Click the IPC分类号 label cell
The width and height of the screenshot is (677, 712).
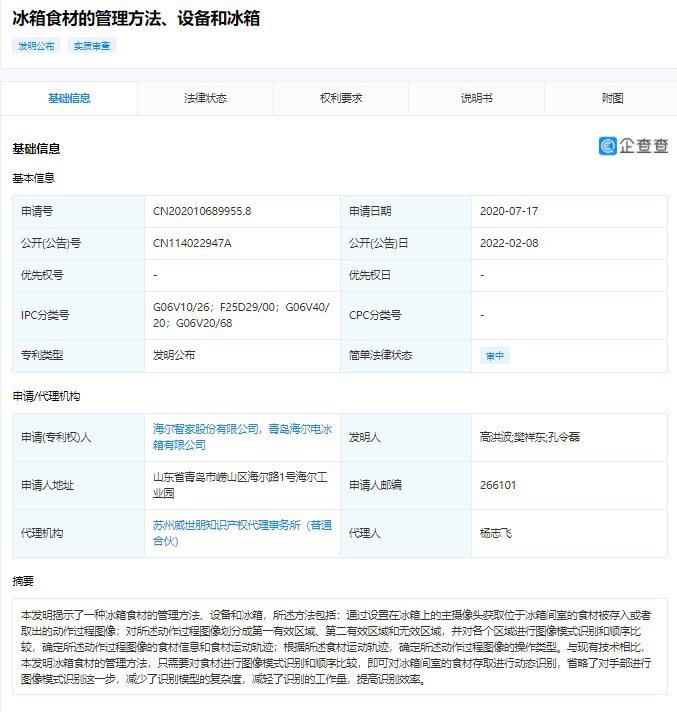(x=79, y=315)
